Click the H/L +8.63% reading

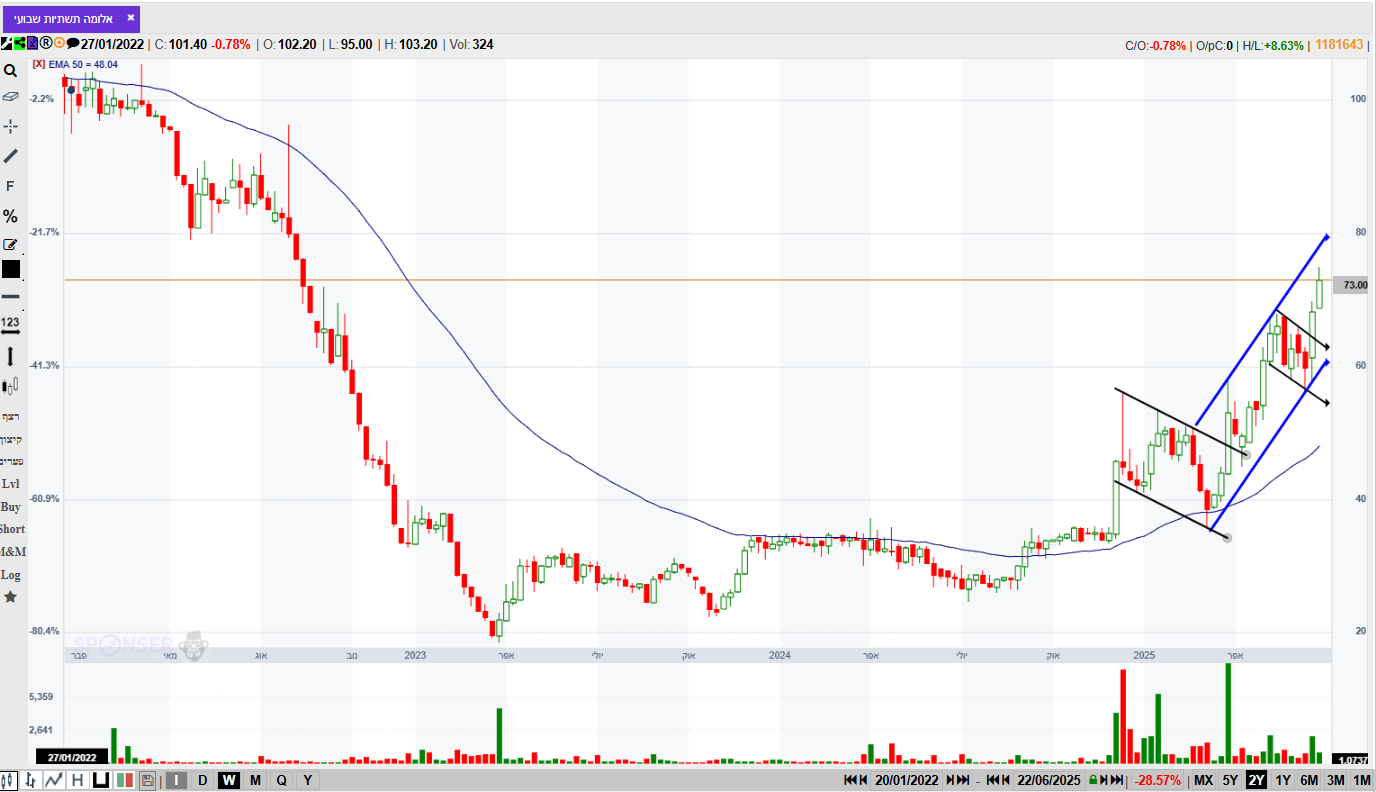coord(1274,45)
